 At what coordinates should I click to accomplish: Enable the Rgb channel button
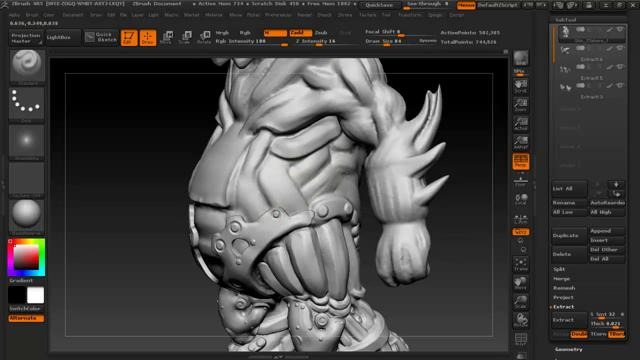tap(245, 33)
